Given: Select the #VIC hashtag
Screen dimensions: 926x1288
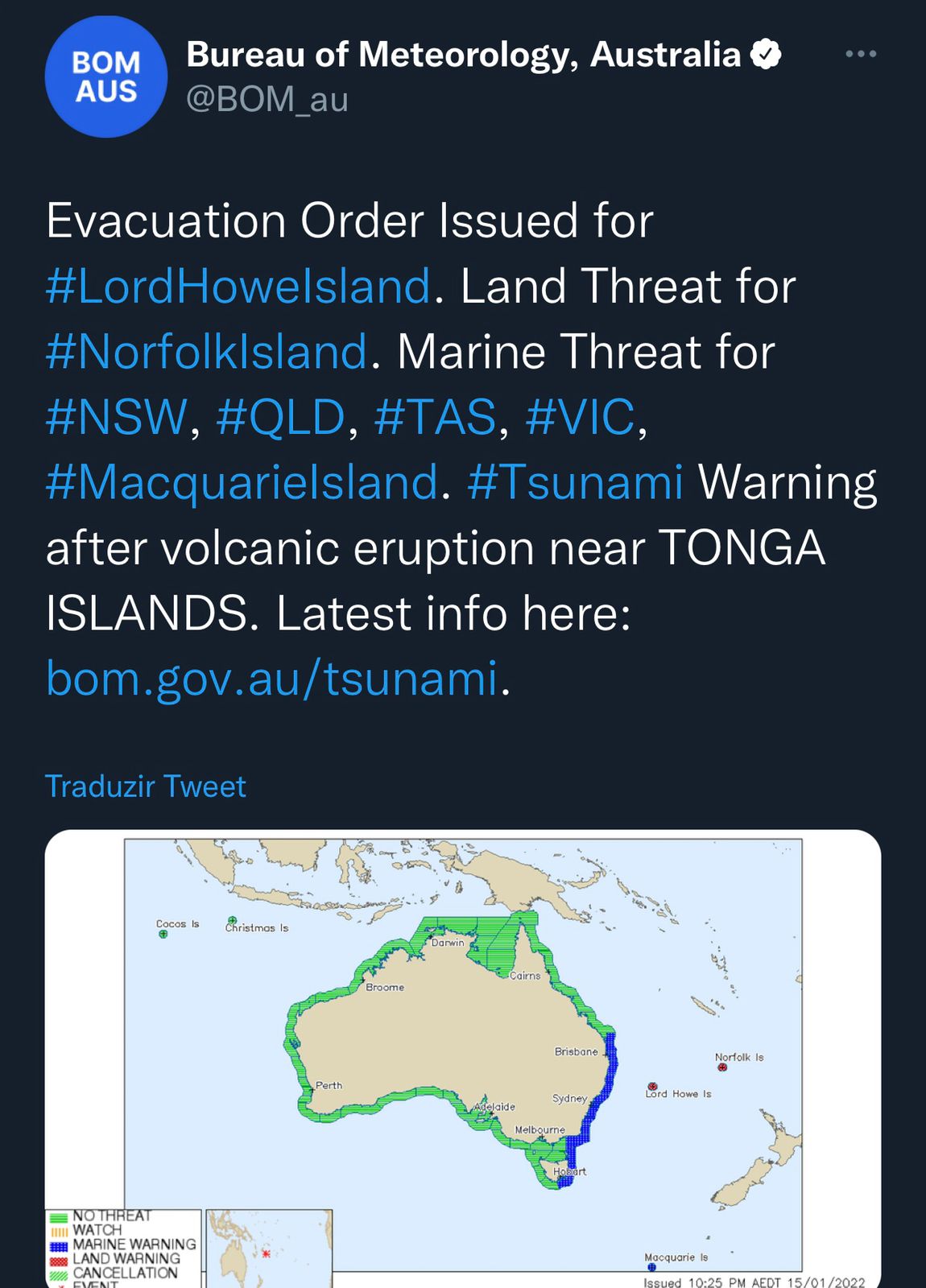Looking at the screenshot, I should pyautogui.click(x=580, y=417).
